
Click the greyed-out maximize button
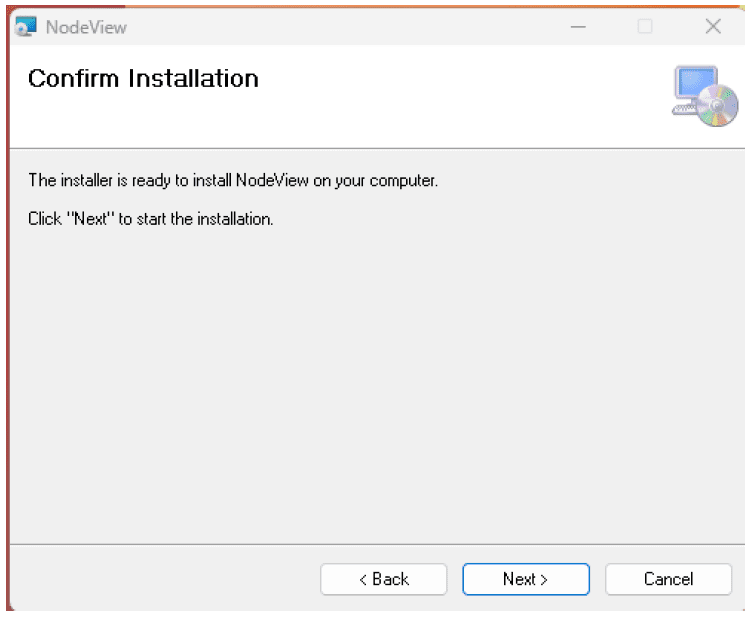pyautogui.click(x=645, y=27)
